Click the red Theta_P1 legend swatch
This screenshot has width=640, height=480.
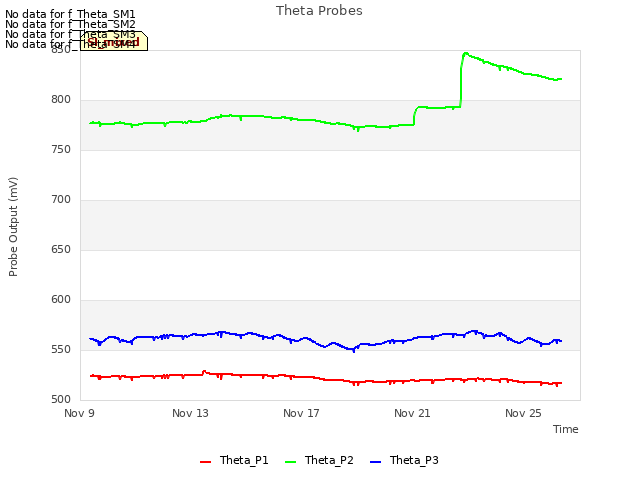point(205,462)
